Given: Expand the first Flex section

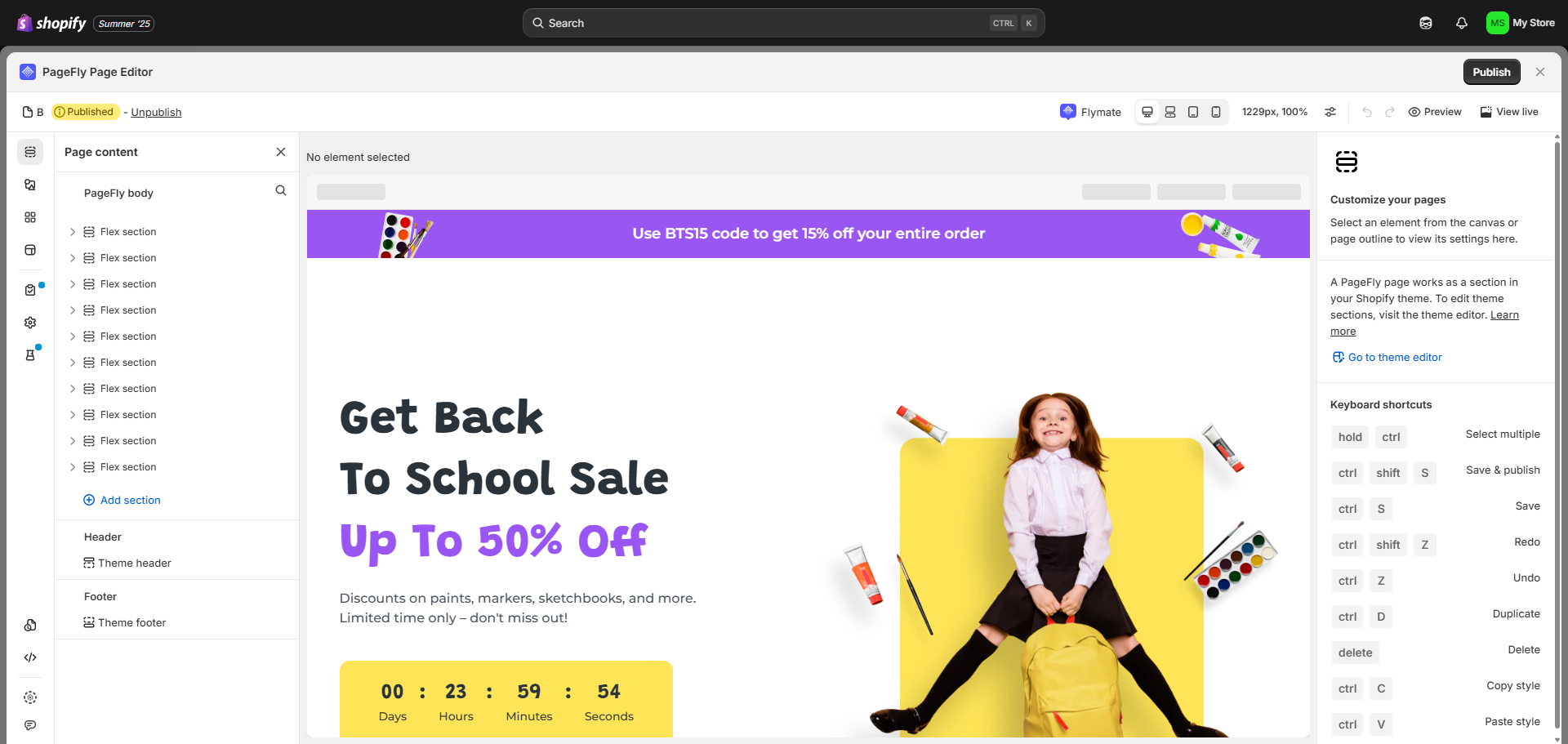Looking at the screenshot, I should click(x=73, y=232).
